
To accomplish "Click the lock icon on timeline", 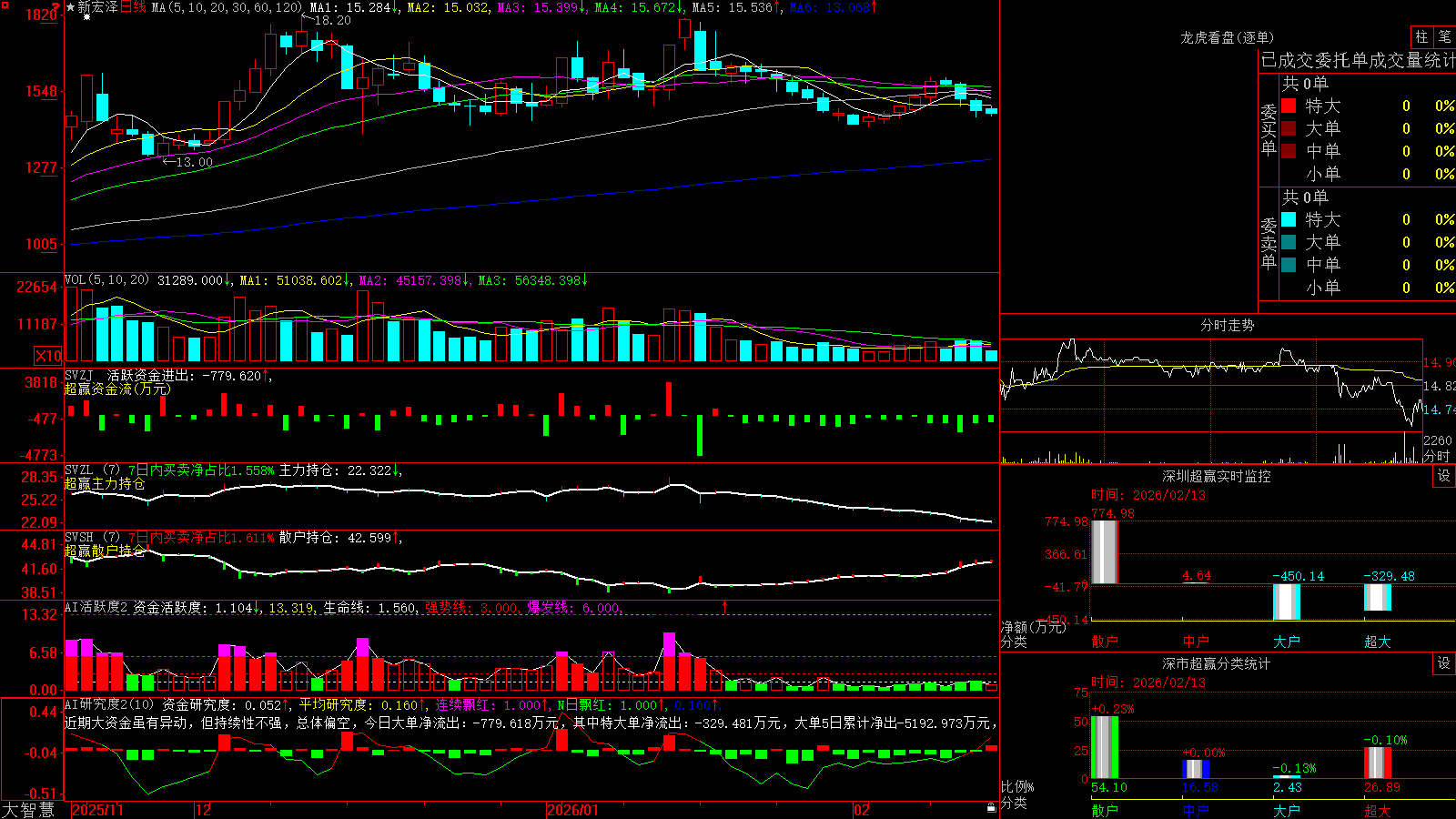I will [992, 807].
